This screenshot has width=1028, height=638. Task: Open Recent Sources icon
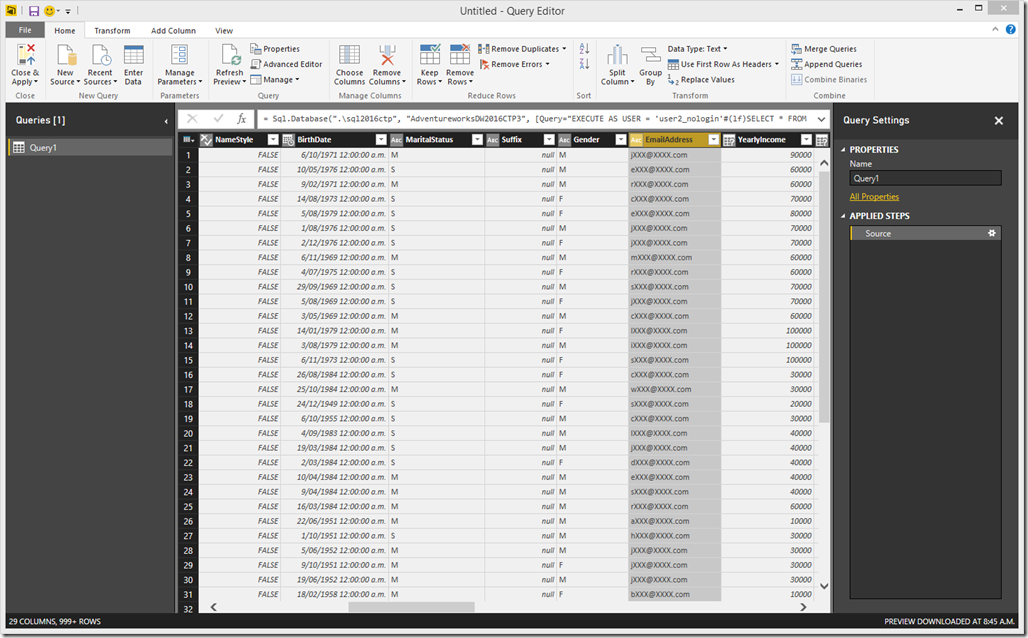point(100,56)
